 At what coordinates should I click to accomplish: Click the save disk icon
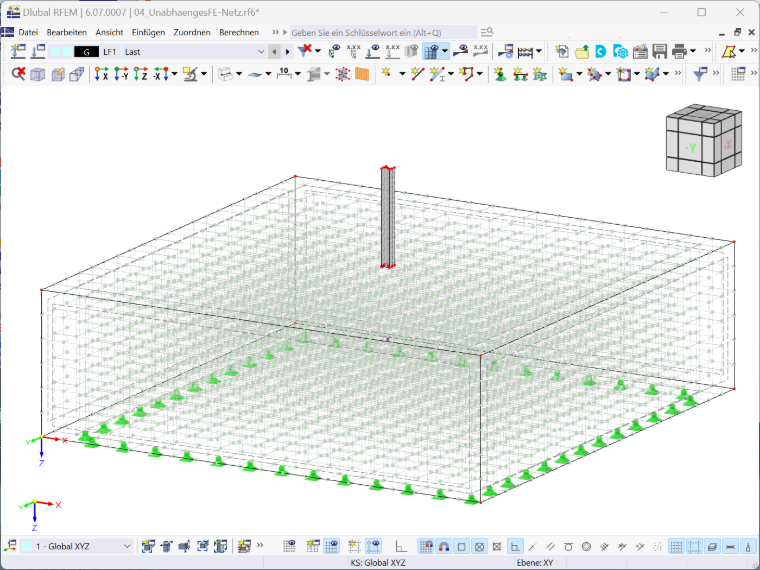coord(660,51)
